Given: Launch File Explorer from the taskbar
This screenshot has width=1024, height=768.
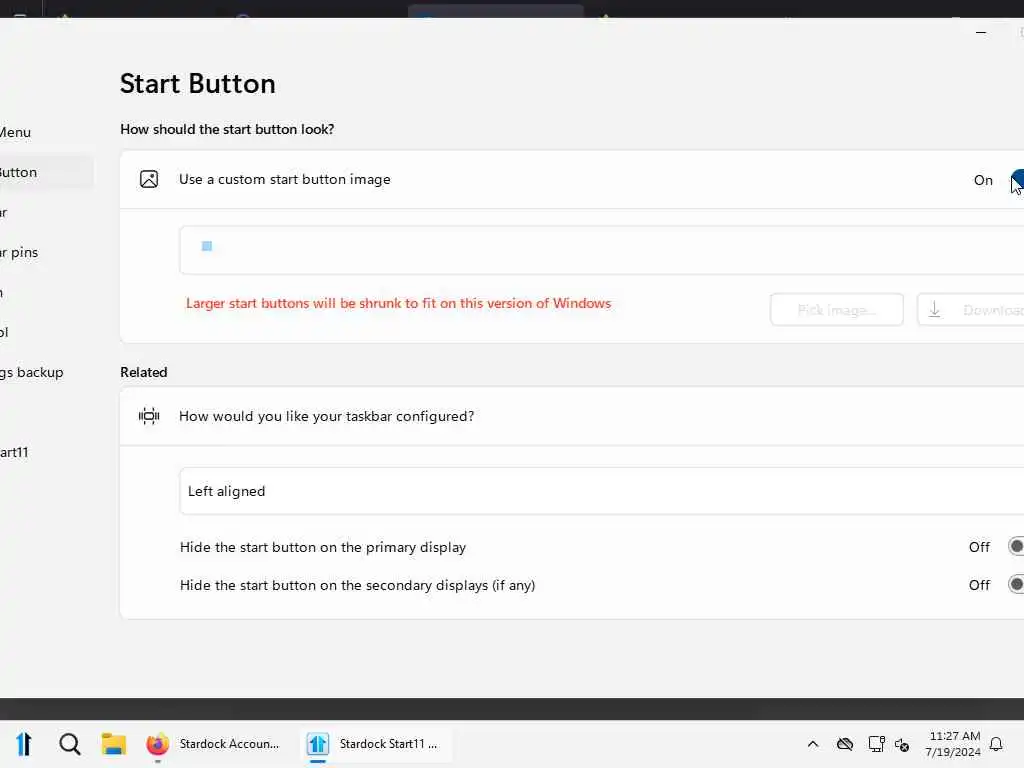Looking at the screenshot, I should coord(113,744).
